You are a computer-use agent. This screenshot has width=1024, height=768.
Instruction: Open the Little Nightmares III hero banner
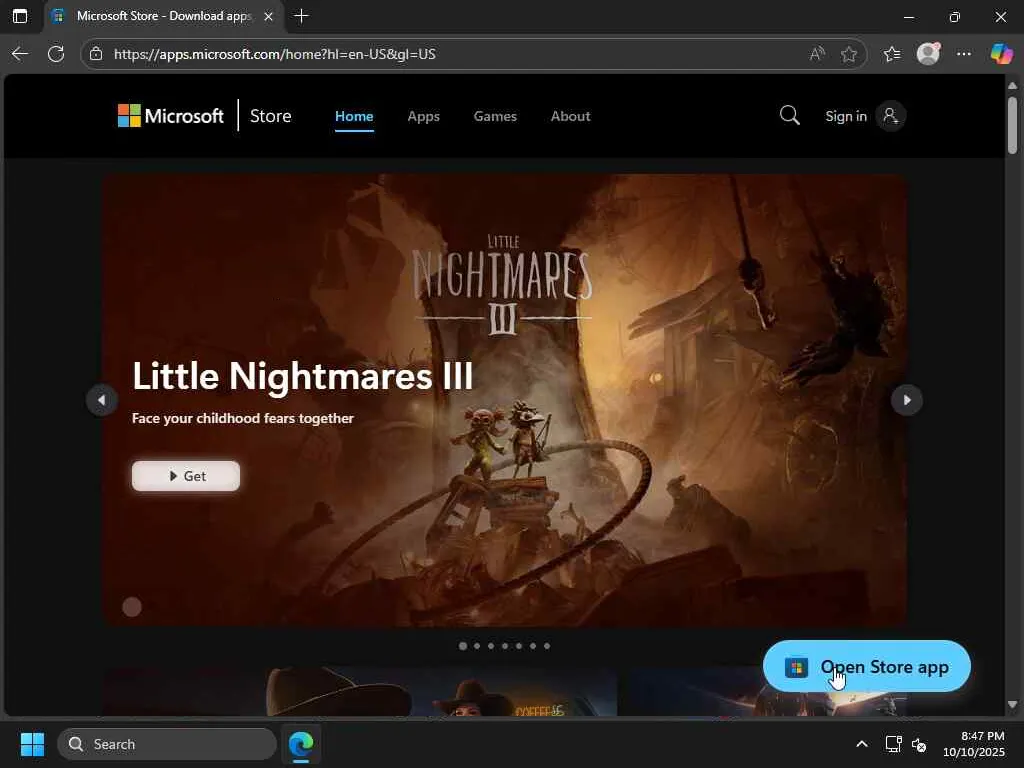tap(504, 400)
